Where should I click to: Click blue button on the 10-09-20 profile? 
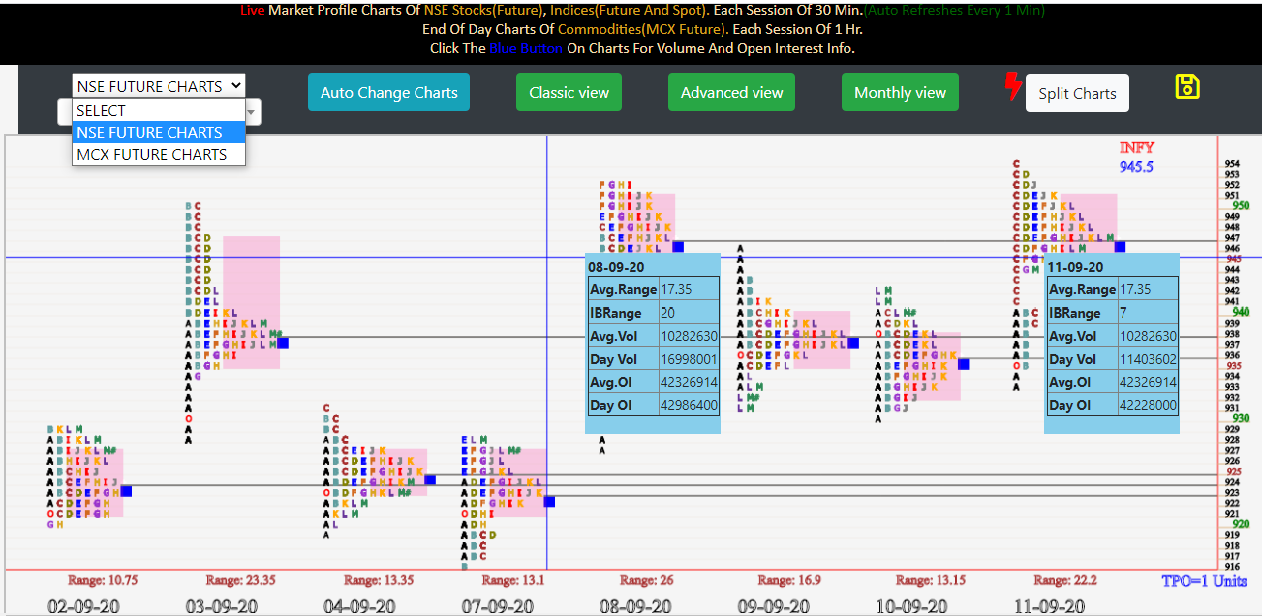pos(964,364)
